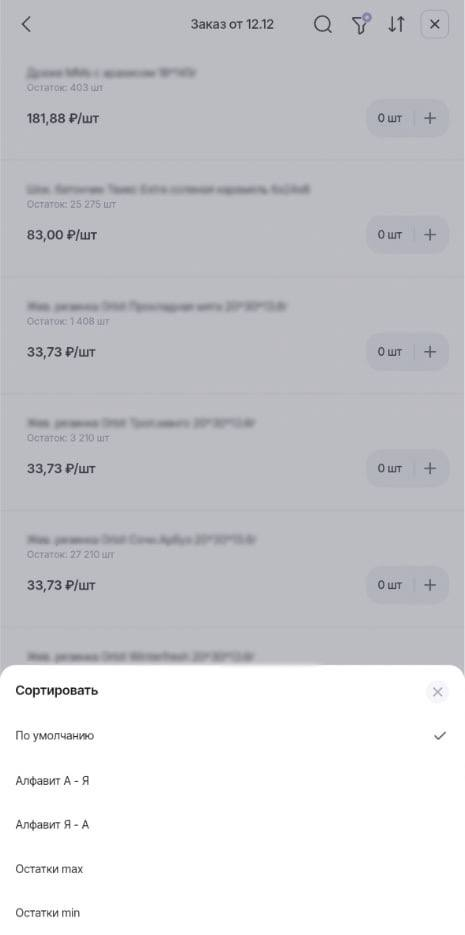Tap plus on item with stock 1 408
Viewport: 465px width, 935px height.
[430, 352]
